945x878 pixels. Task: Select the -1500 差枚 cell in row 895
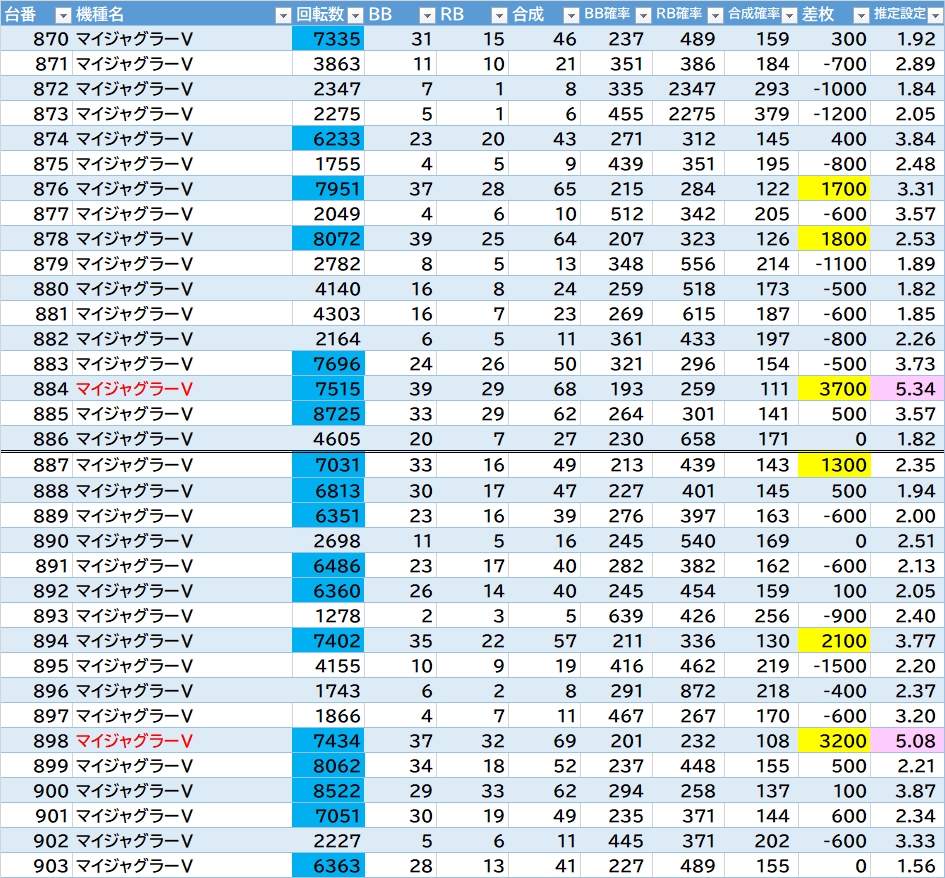pyautogui.click(x=834, y=666)
